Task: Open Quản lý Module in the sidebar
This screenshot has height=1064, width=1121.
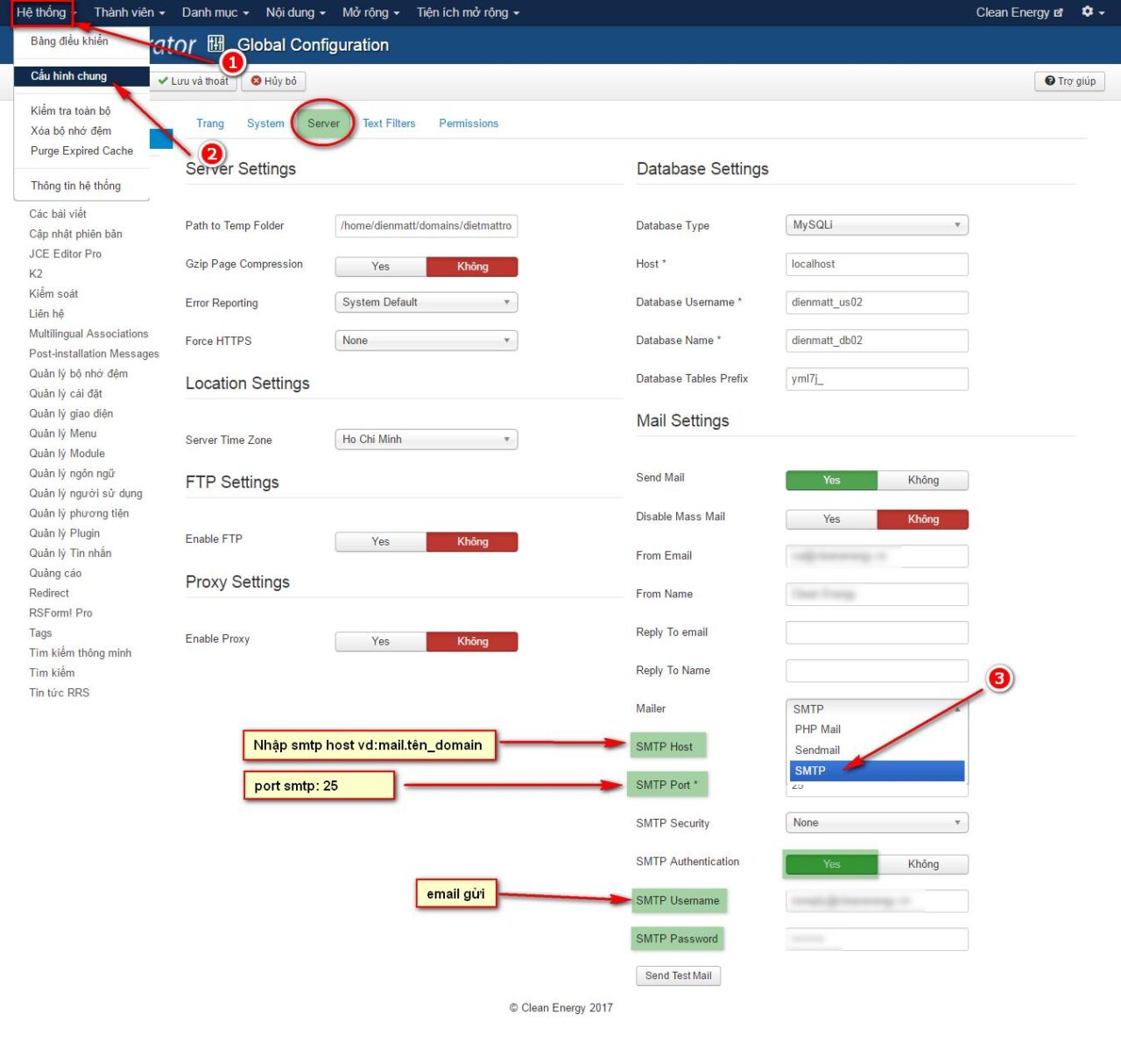Action: click(x=67, y=454)
